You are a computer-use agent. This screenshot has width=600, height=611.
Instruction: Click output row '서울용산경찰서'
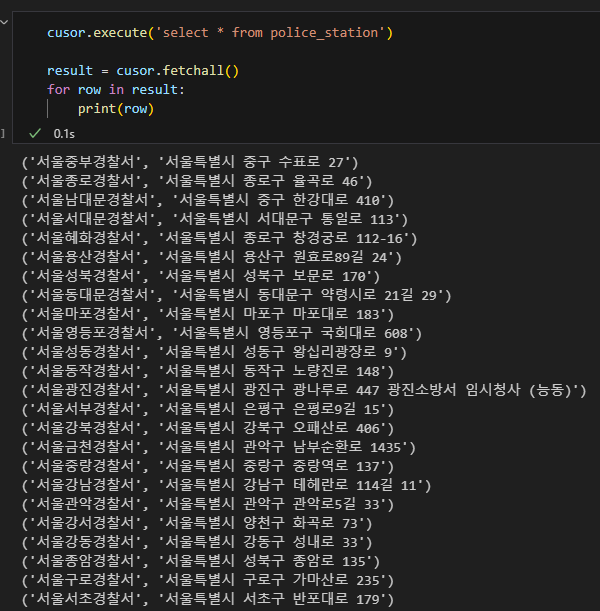pos(212,257)
